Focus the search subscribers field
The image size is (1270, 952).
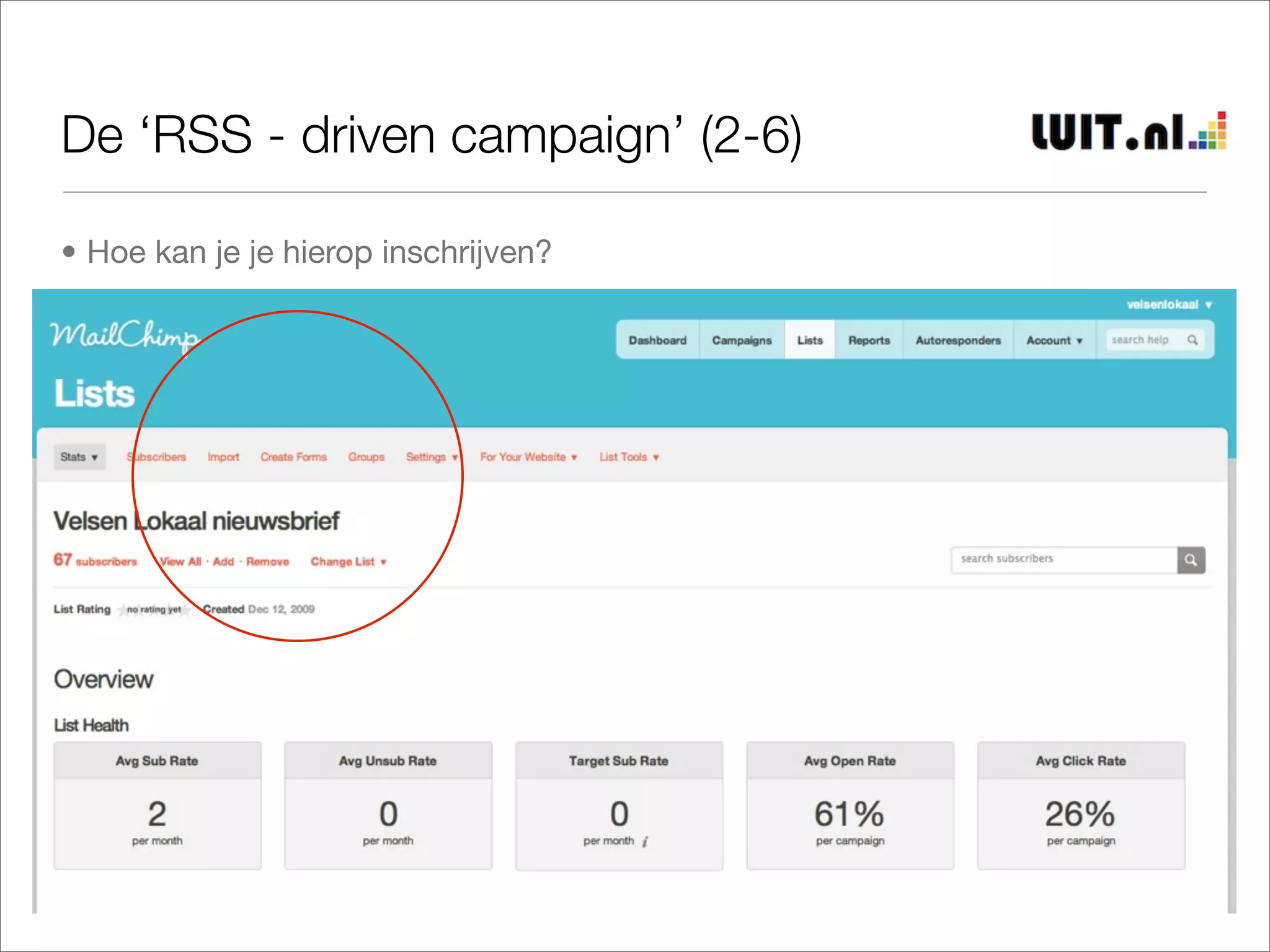pos(1064,560)
